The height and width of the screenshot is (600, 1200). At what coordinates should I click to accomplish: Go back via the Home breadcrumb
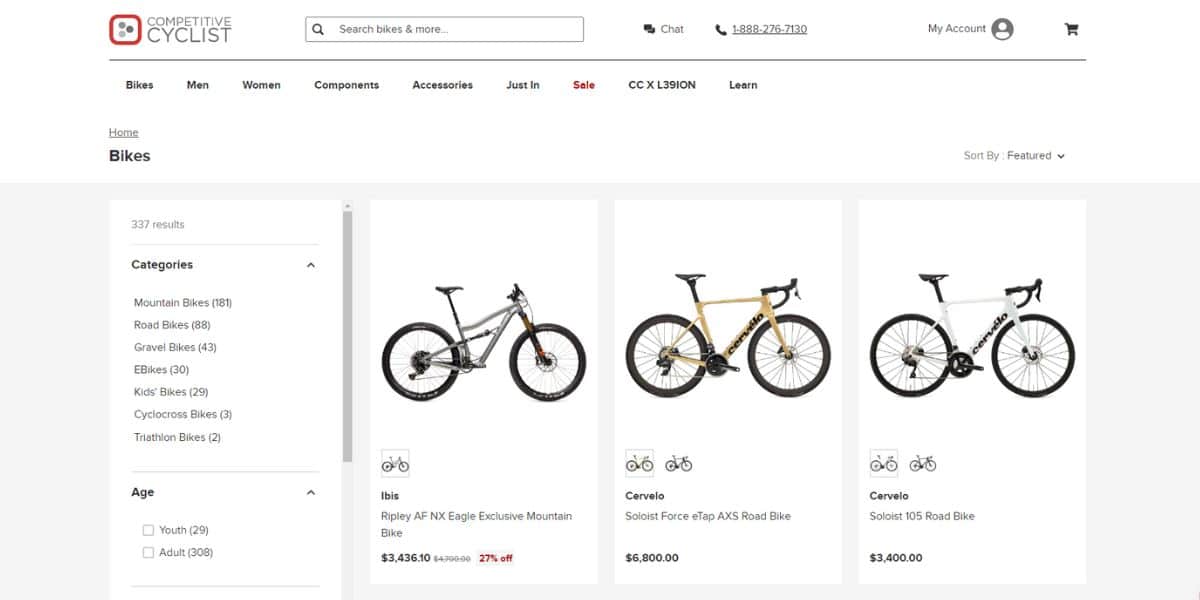[x=123, y=131]
